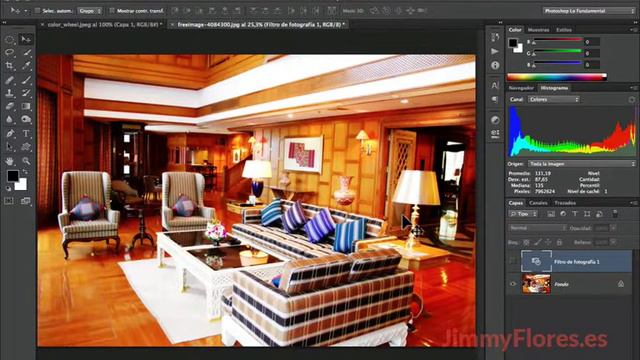Toggle Quick Mask mode
Viewport: 640px width, 360px height.
[9, 201]
